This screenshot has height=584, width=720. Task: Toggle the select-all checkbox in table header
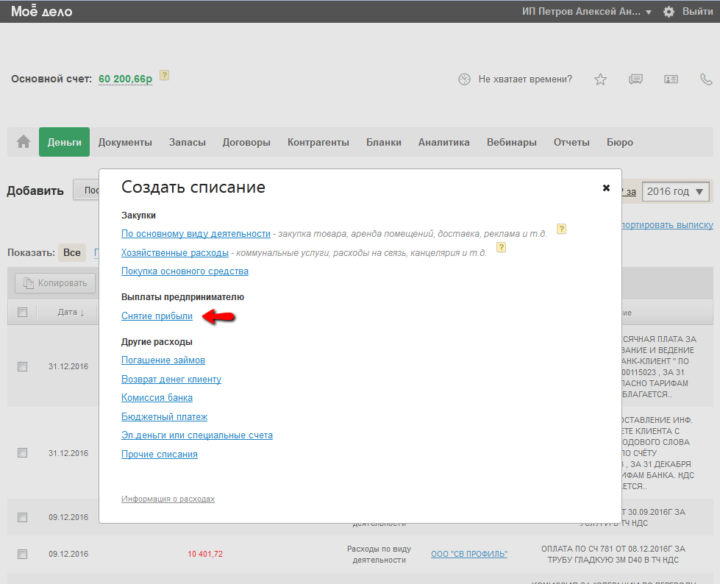tap(22, 312)
